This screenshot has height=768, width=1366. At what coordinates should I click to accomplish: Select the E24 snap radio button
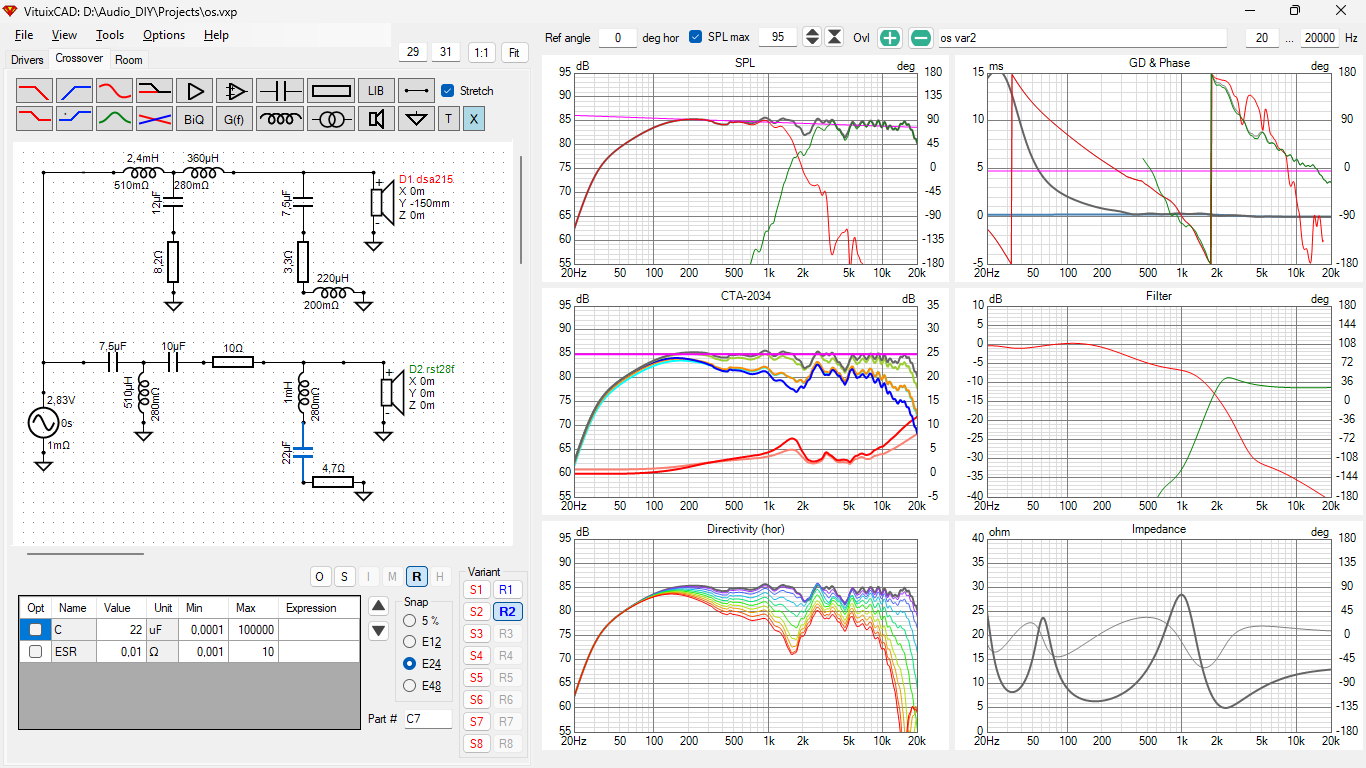[x=409, y=664]
